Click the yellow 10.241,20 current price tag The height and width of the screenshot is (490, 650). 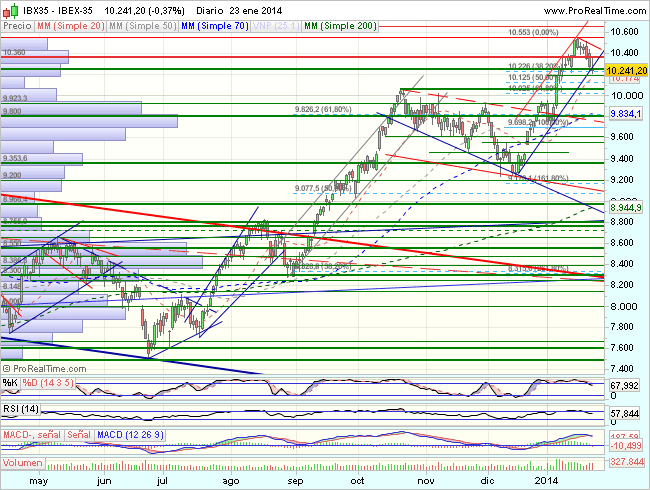(x=626, y=70)
